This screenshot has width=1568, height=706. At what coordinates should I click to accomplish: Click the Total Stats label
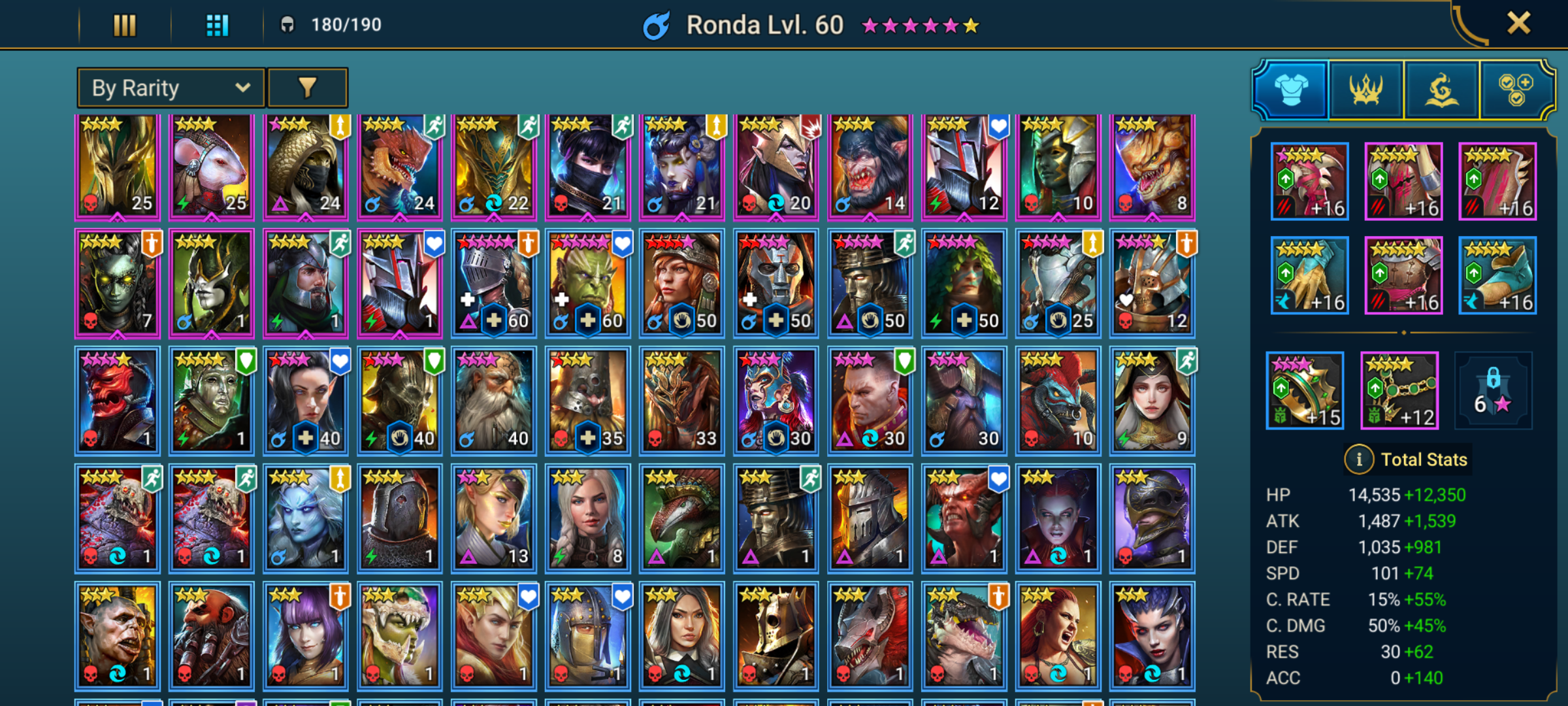pyautogui.click(x=1424, y=460)
